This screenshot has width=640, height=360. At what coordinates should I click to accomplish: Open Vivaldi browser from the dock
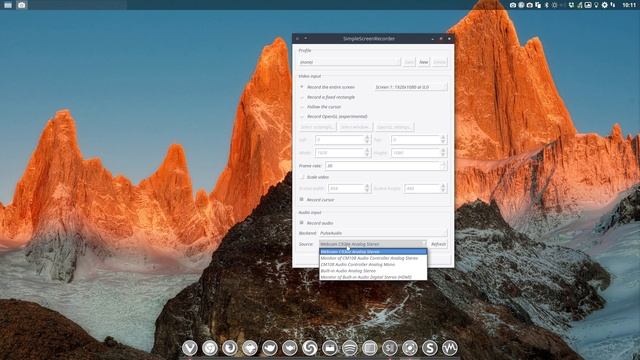click(190, 348)
